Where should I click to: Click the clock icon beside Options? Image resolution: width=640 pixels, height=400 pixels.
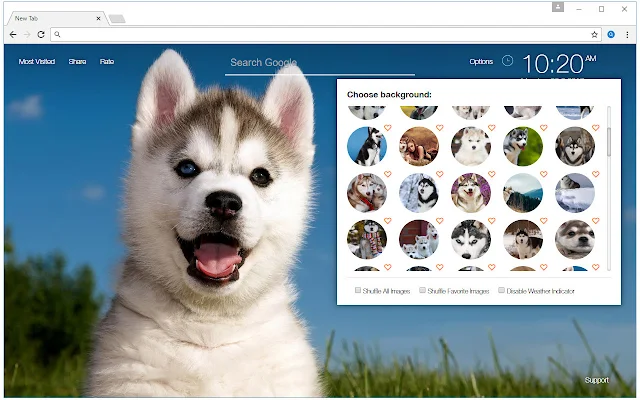click(x=507, y=61)
